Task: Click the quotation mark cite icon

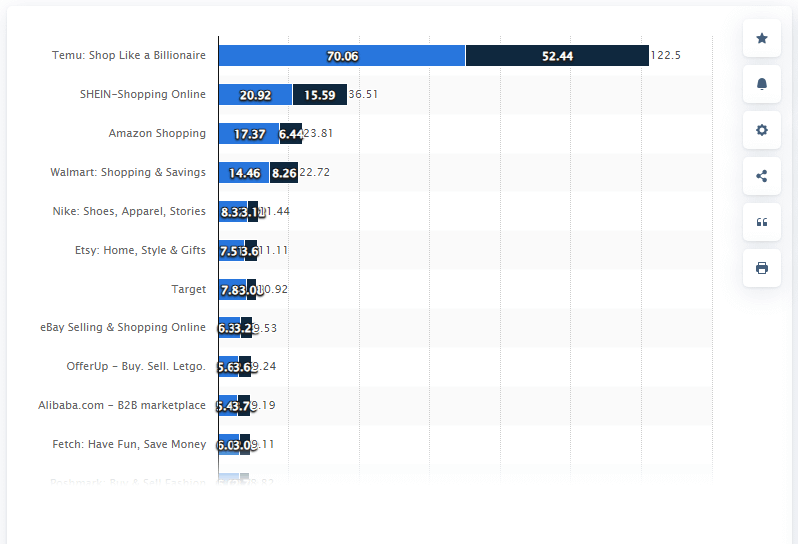Action: point(762,222)
